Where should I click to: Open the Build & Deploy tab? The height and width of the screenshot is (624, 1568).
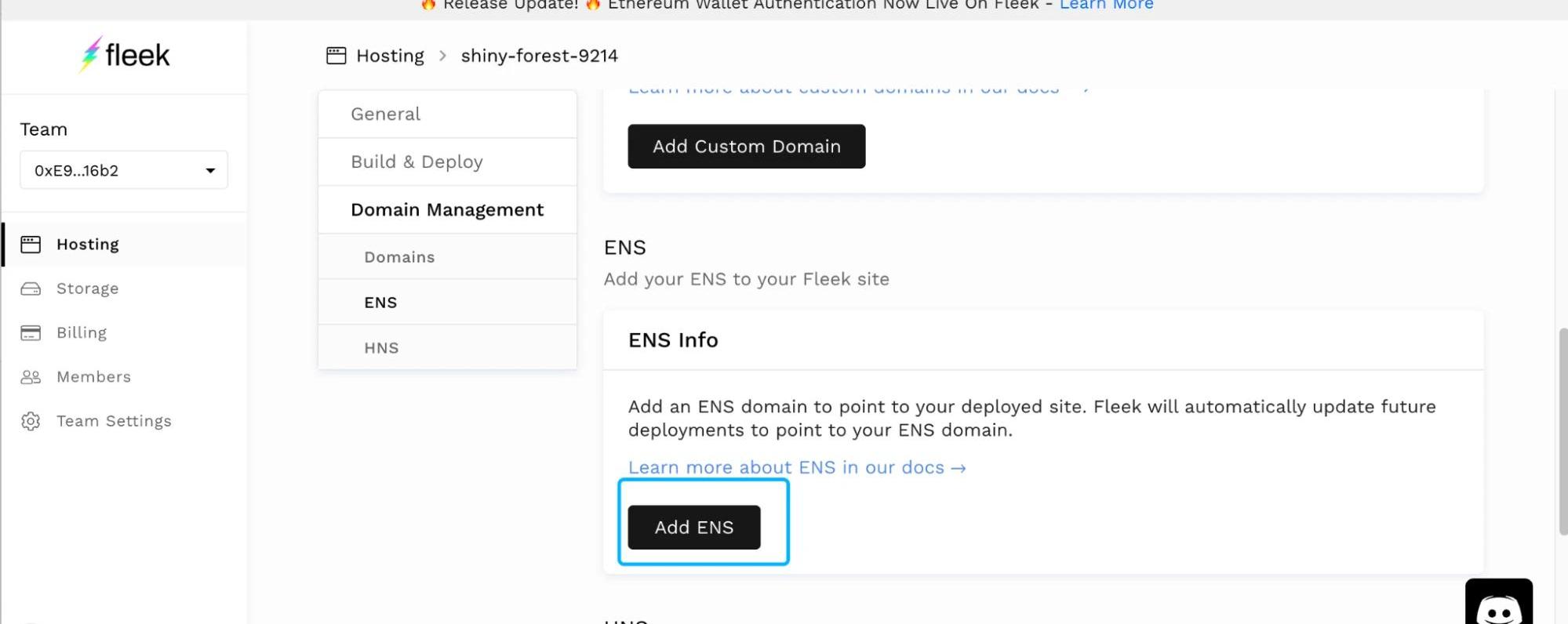(447, 161)
